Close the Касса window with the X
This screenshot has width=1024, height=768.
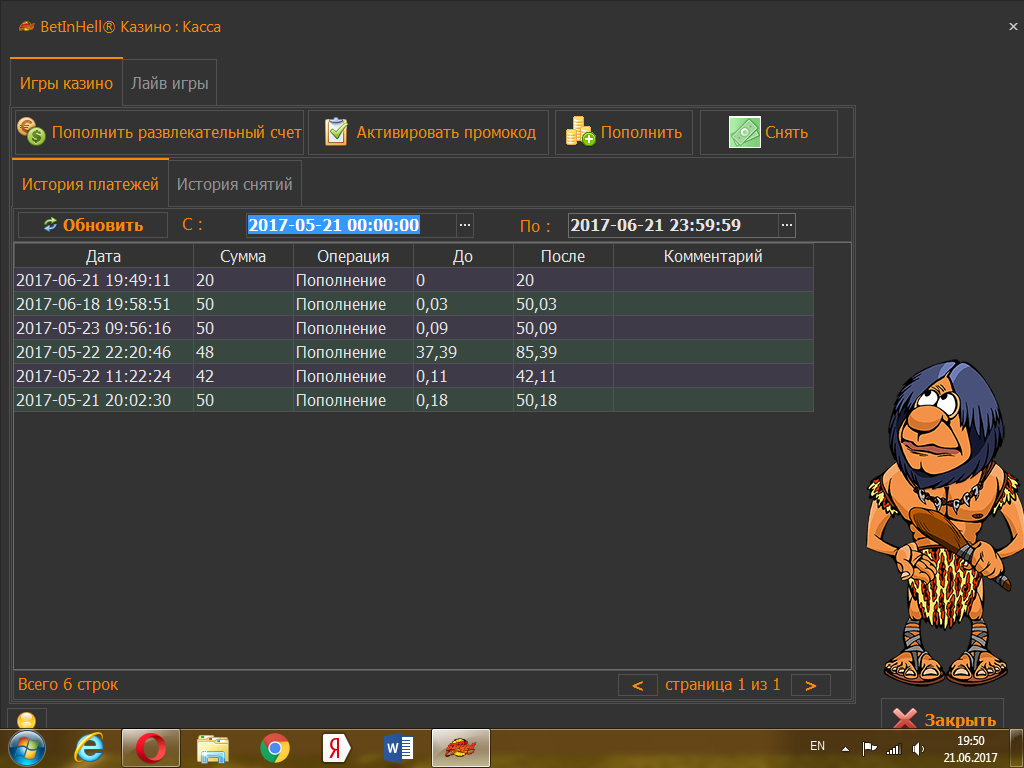pyautogui.click(x=1013, y=27)
